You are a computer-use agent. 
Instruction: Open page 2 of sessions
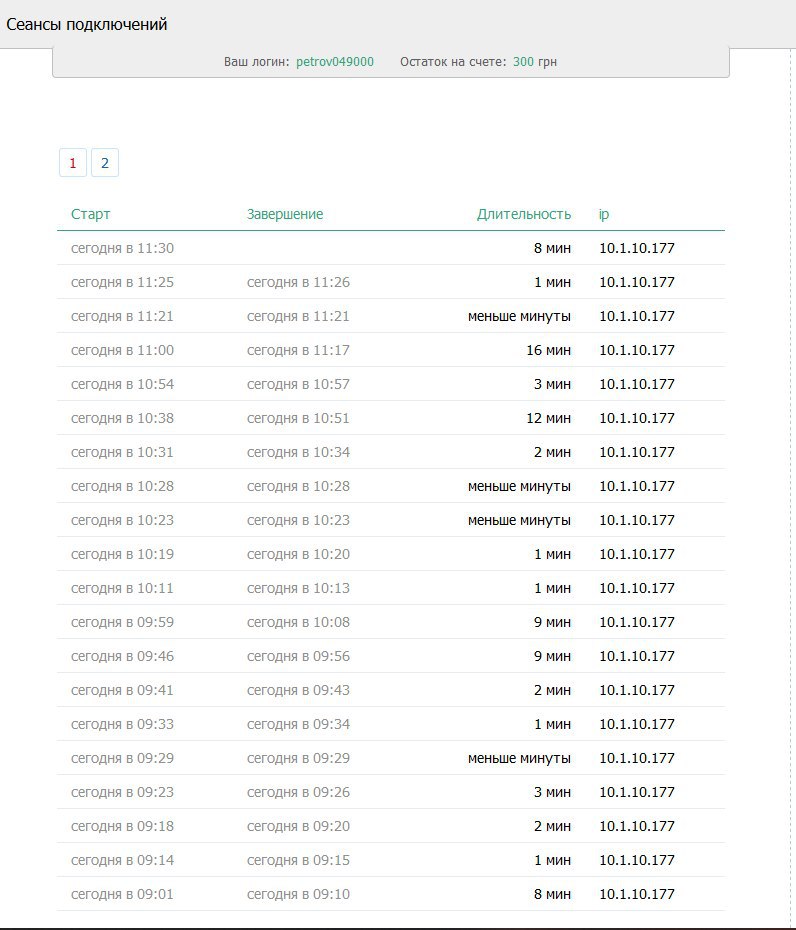click(x=105, y=163)
